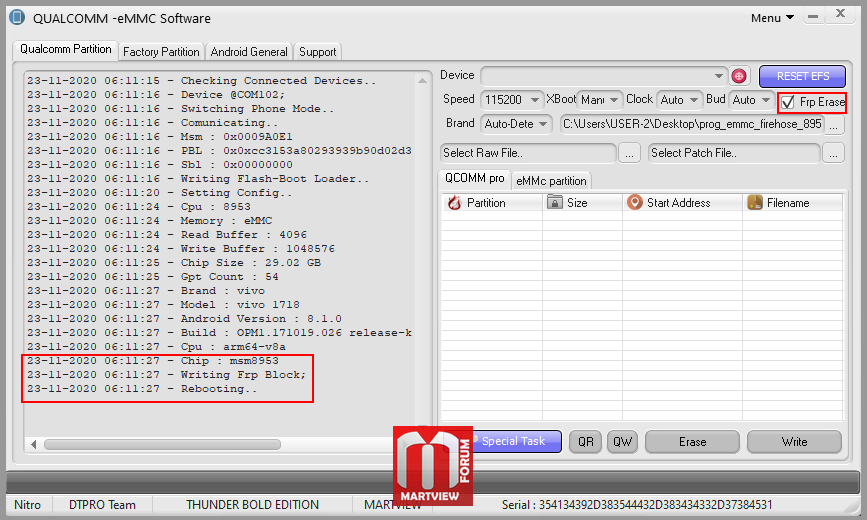Click the Filename column folder icon
Screen dimensions: 867x520
(755, 202)
